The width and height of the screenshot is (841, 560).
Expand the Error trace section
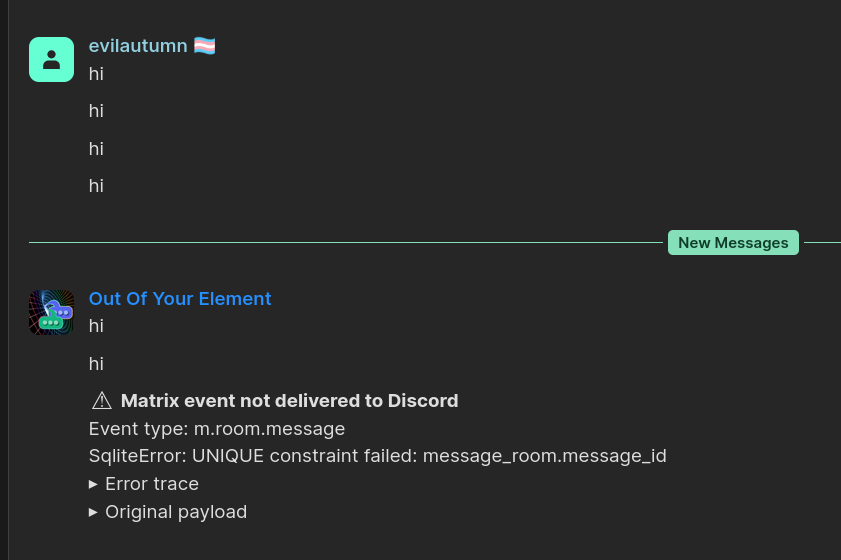click(x=144, y=484)
